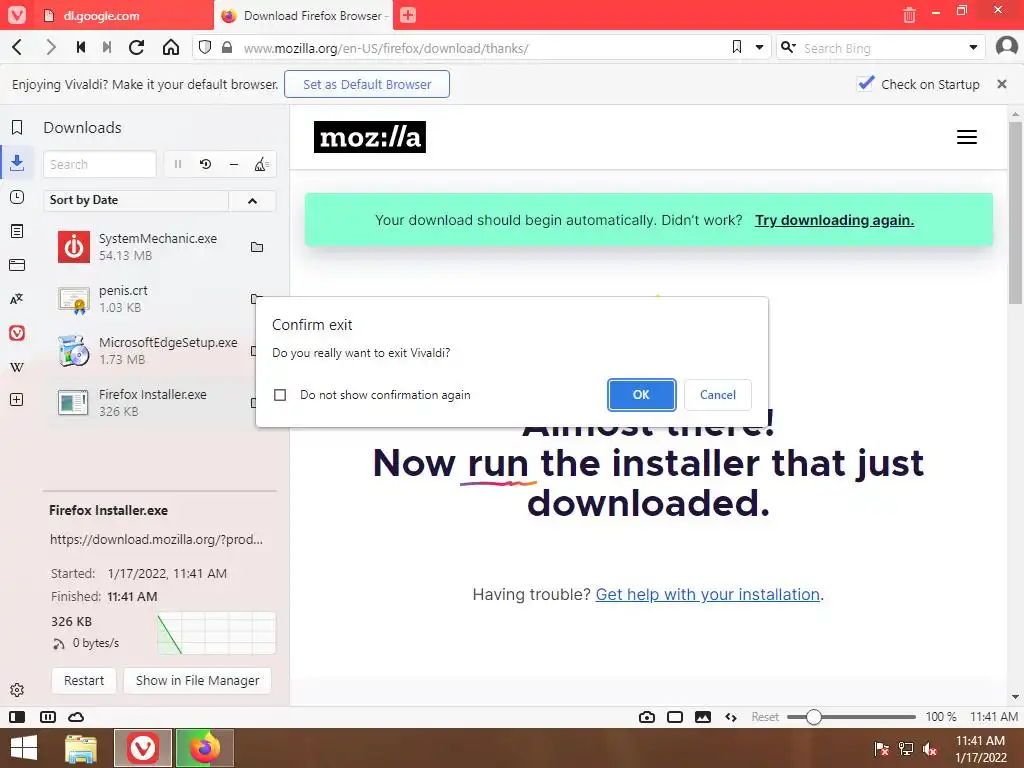Expand the search history dropdown
Viewport: 1024px width, 768px height.
click(x=973, y=47)
